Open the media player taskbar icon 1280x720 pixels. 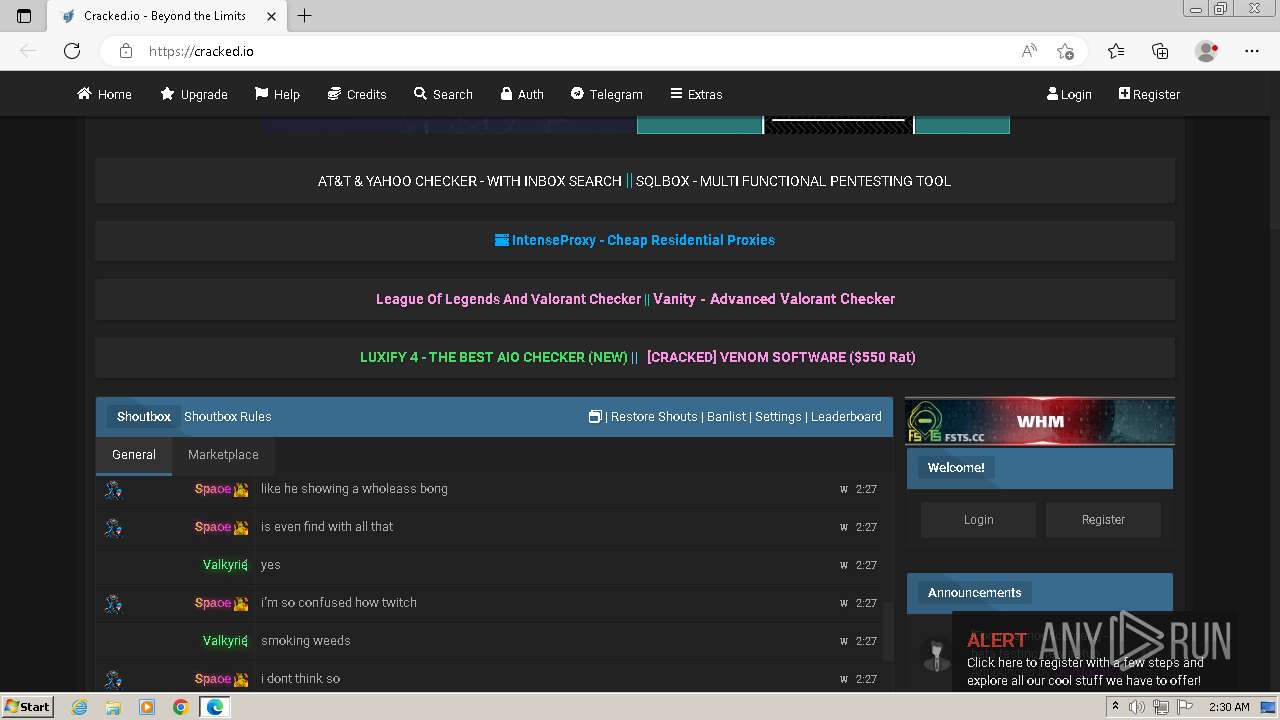point(147,707)
